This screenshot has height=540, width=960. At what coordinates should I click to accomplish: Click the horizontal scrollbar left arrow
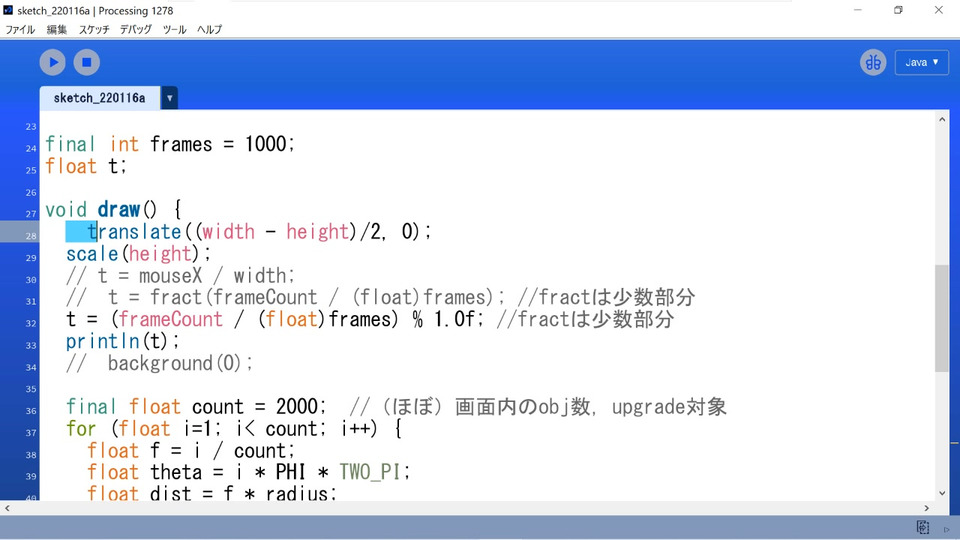point(7,508)
